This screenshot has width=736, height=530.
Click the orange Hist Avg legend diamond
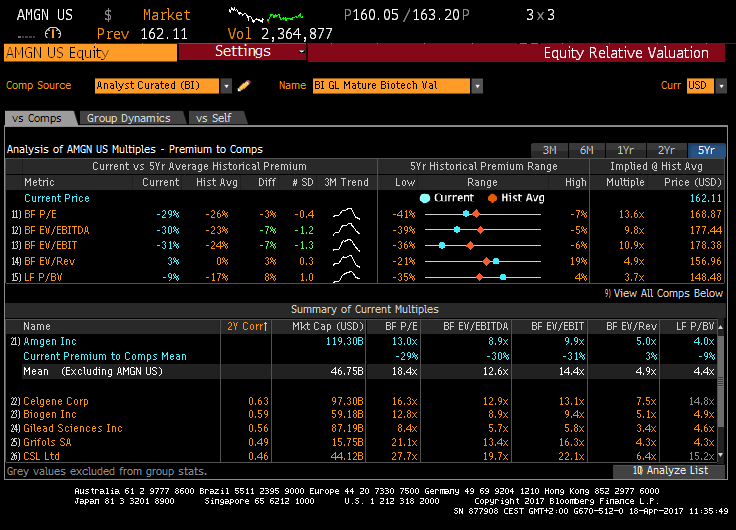[492, 198]
